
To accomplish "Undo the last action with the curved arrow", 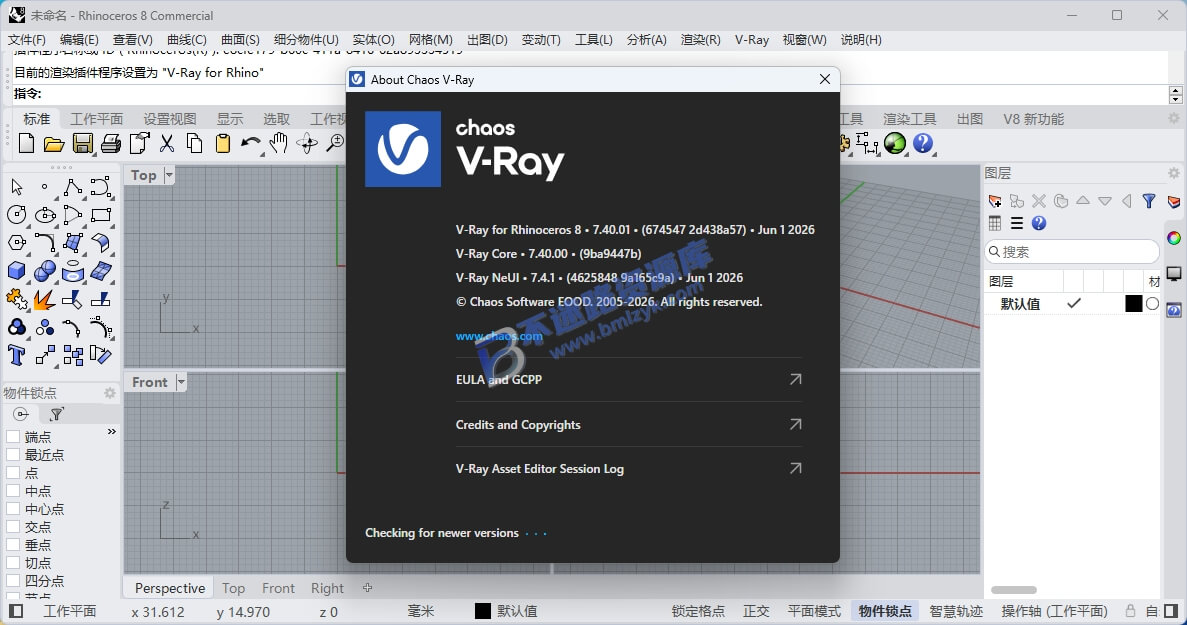I will [251, 143].
